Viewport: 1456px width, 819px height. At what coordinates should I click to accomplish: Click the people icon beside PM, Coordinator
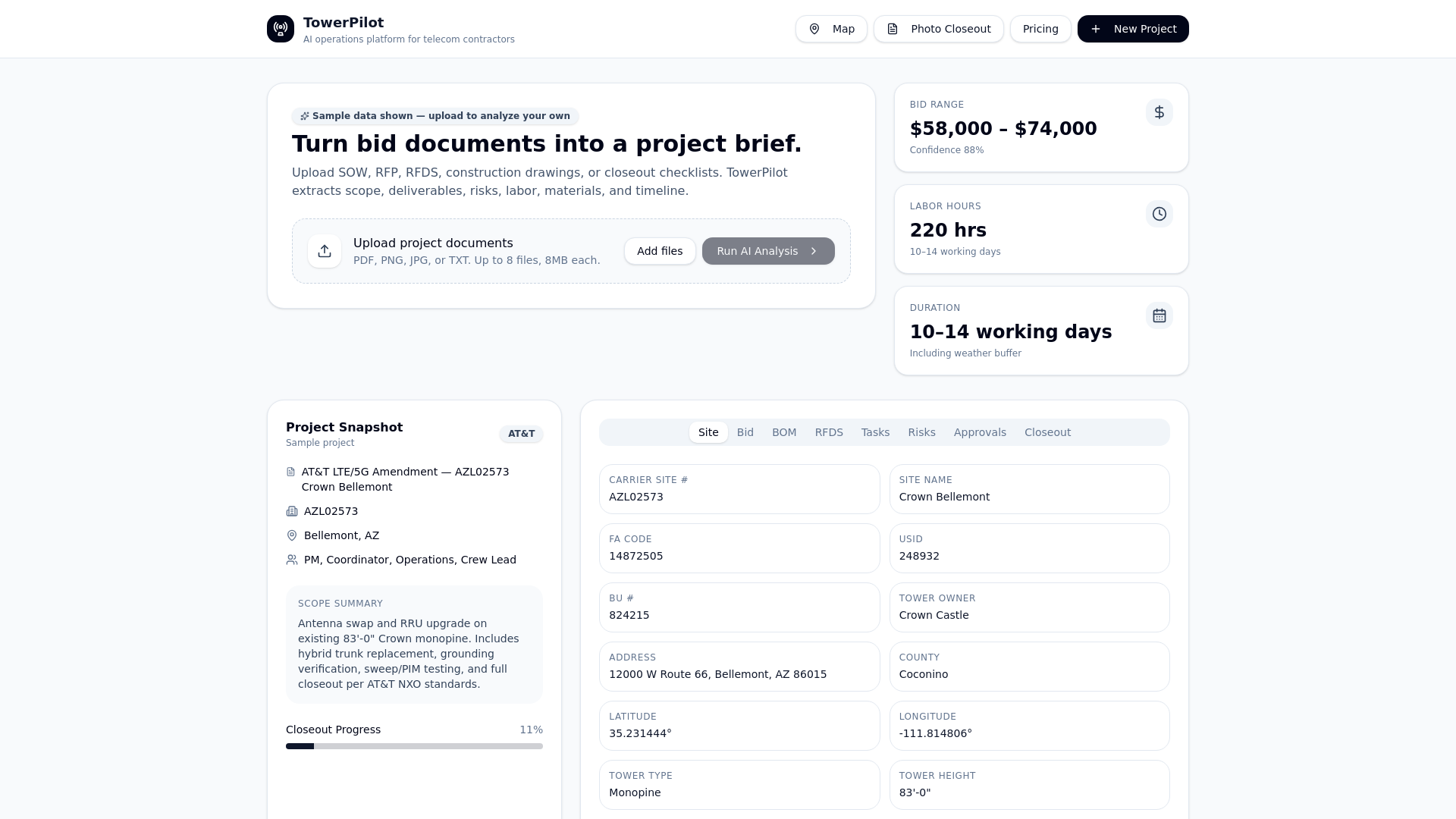pos(292,560)
